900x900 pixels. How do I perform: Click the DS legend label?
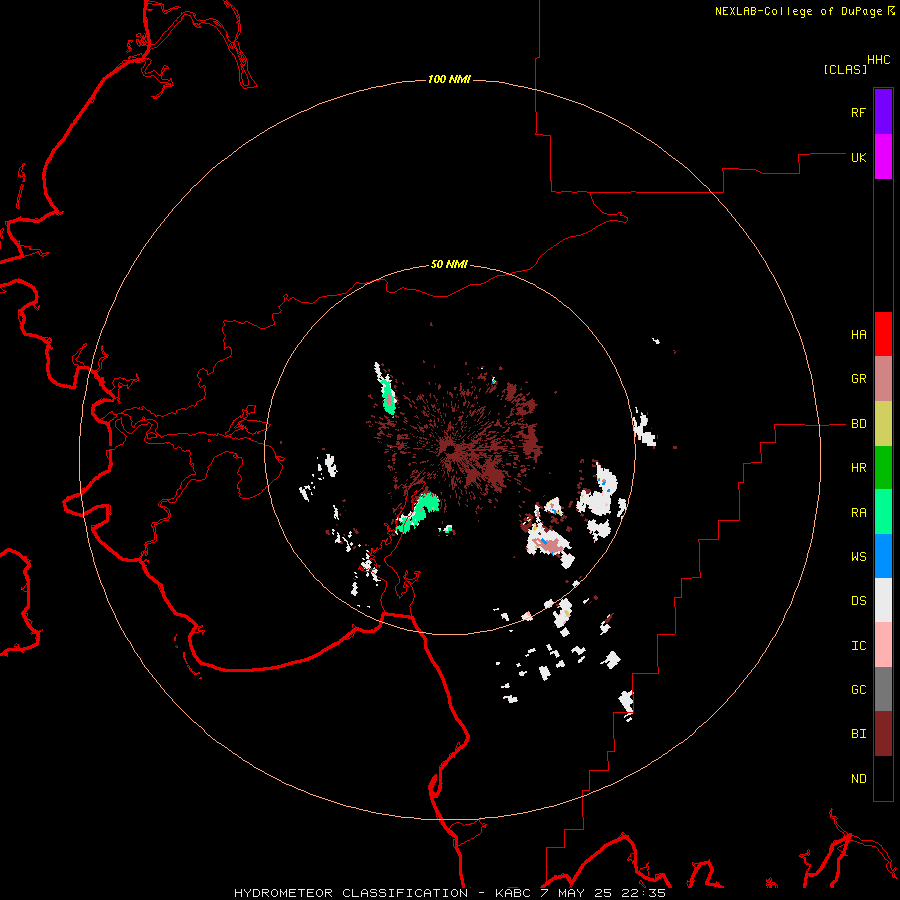coord(858,601)
